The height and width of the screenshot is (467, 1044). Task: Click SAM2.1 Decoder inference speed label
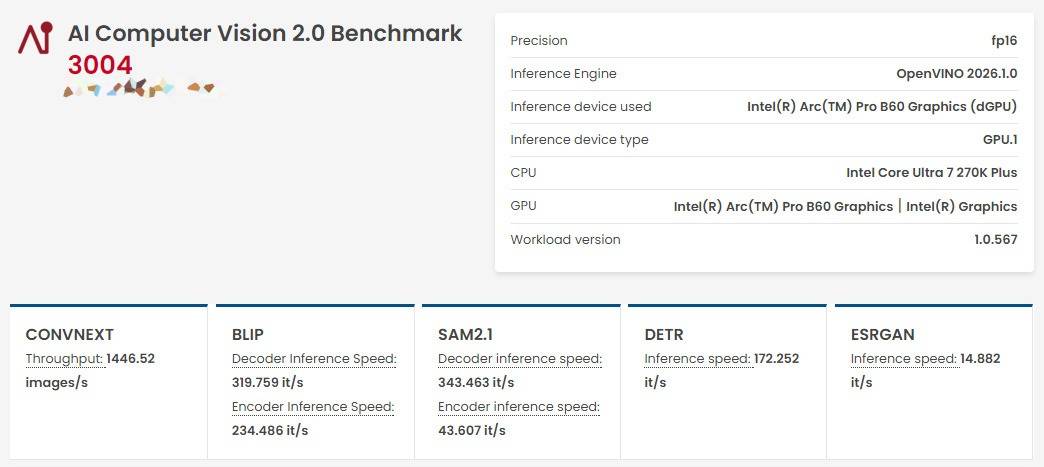[520, 359]
